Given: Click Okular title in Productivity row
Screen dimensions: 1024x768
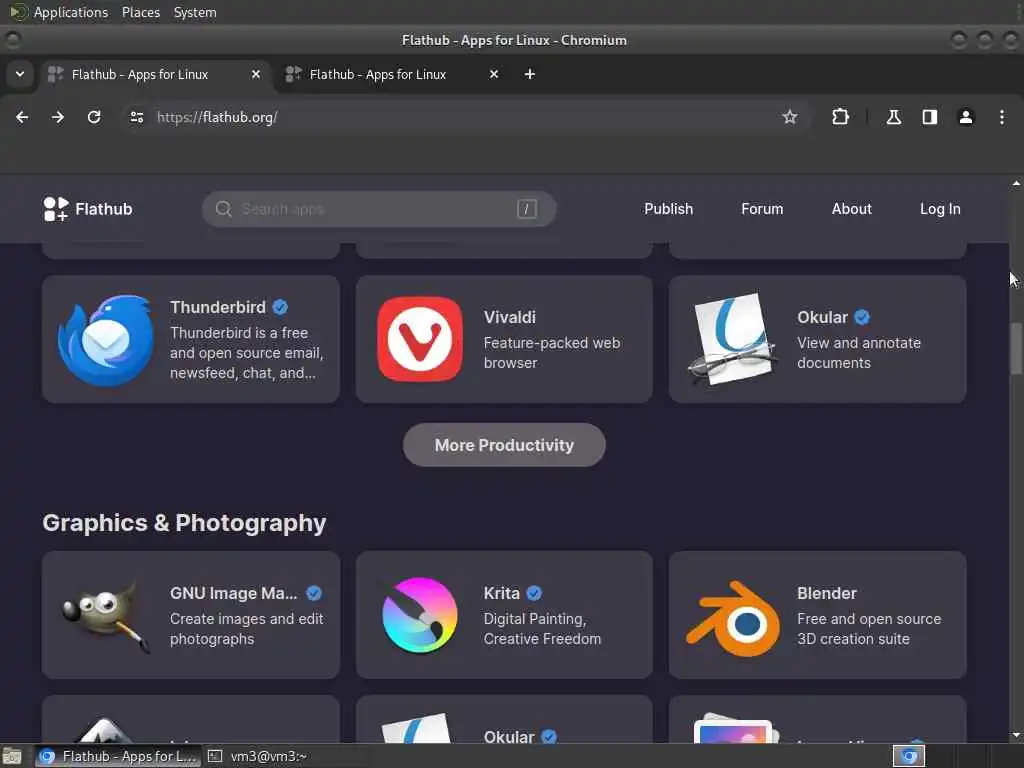Looking at the screenshot, I should [822, 317].
